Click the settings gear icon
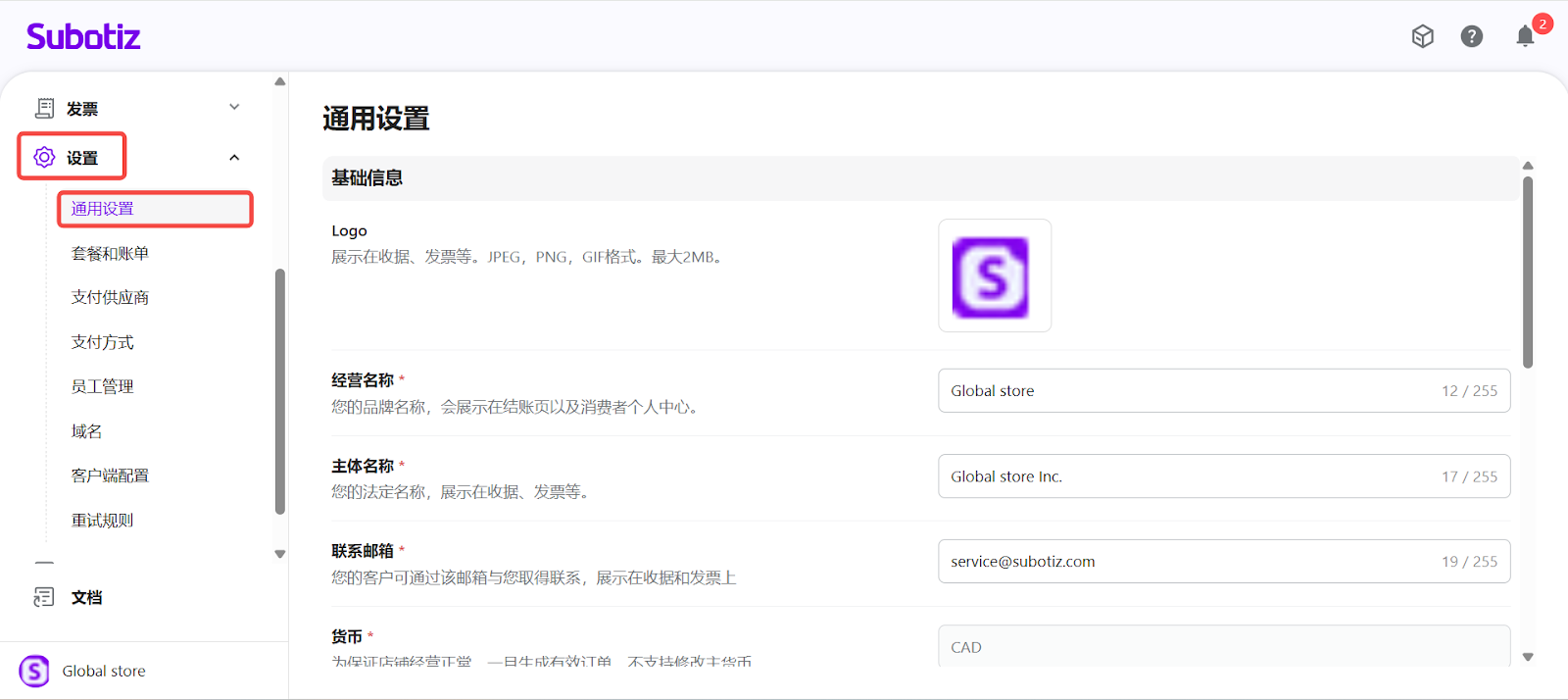Viewport: 1568px width, 700px height. click(44, 157)
